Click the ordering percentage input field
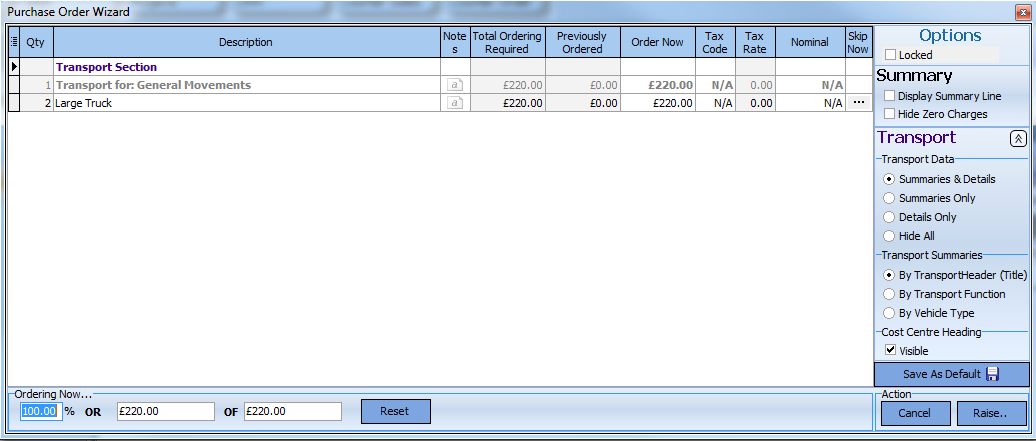 coord(41,411)
